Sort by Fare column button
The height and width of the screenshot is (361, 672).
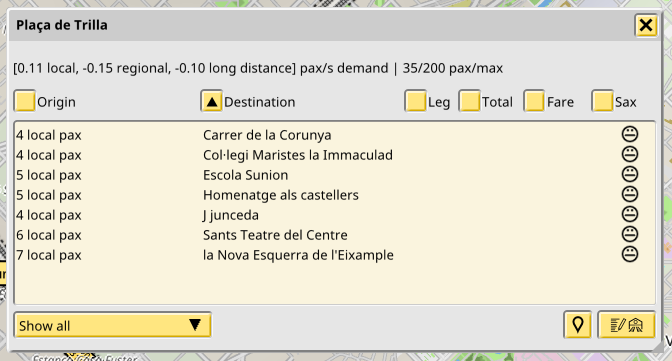pyautogui.click(x=534, y=101)
